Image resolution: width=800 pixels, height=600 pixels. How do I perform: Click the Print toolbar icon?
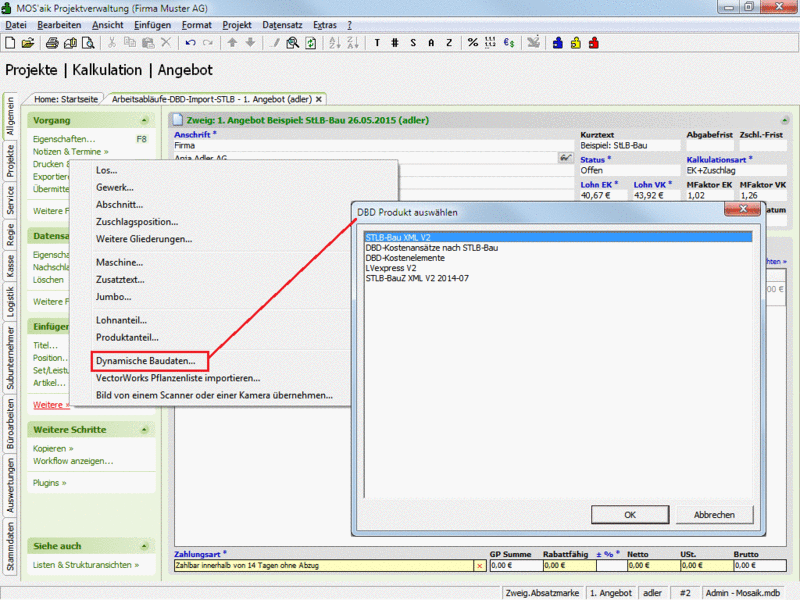pos(52,43)
